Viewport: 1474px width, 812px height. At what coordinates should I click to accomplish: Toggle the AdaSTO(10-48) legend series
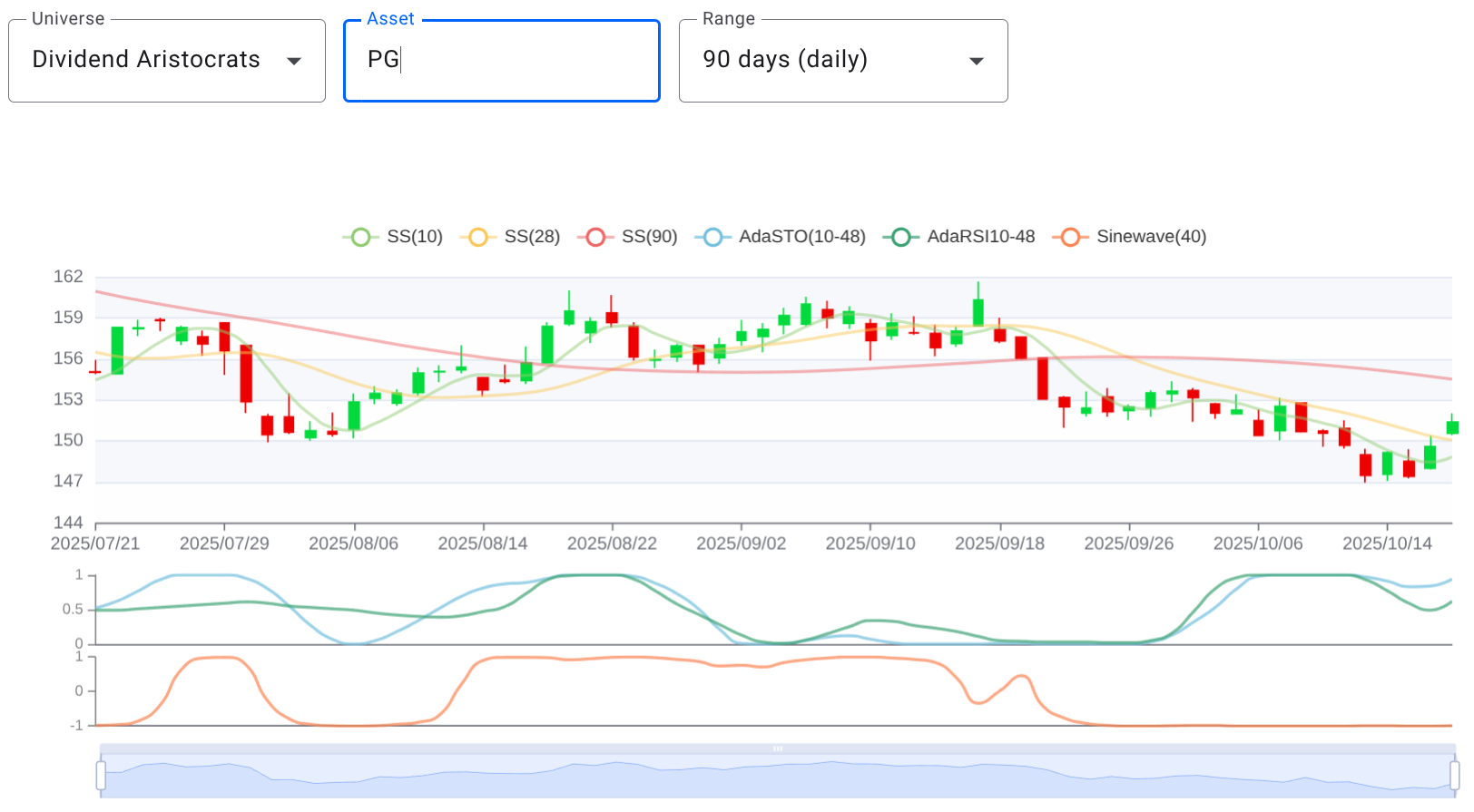point(781,237)
